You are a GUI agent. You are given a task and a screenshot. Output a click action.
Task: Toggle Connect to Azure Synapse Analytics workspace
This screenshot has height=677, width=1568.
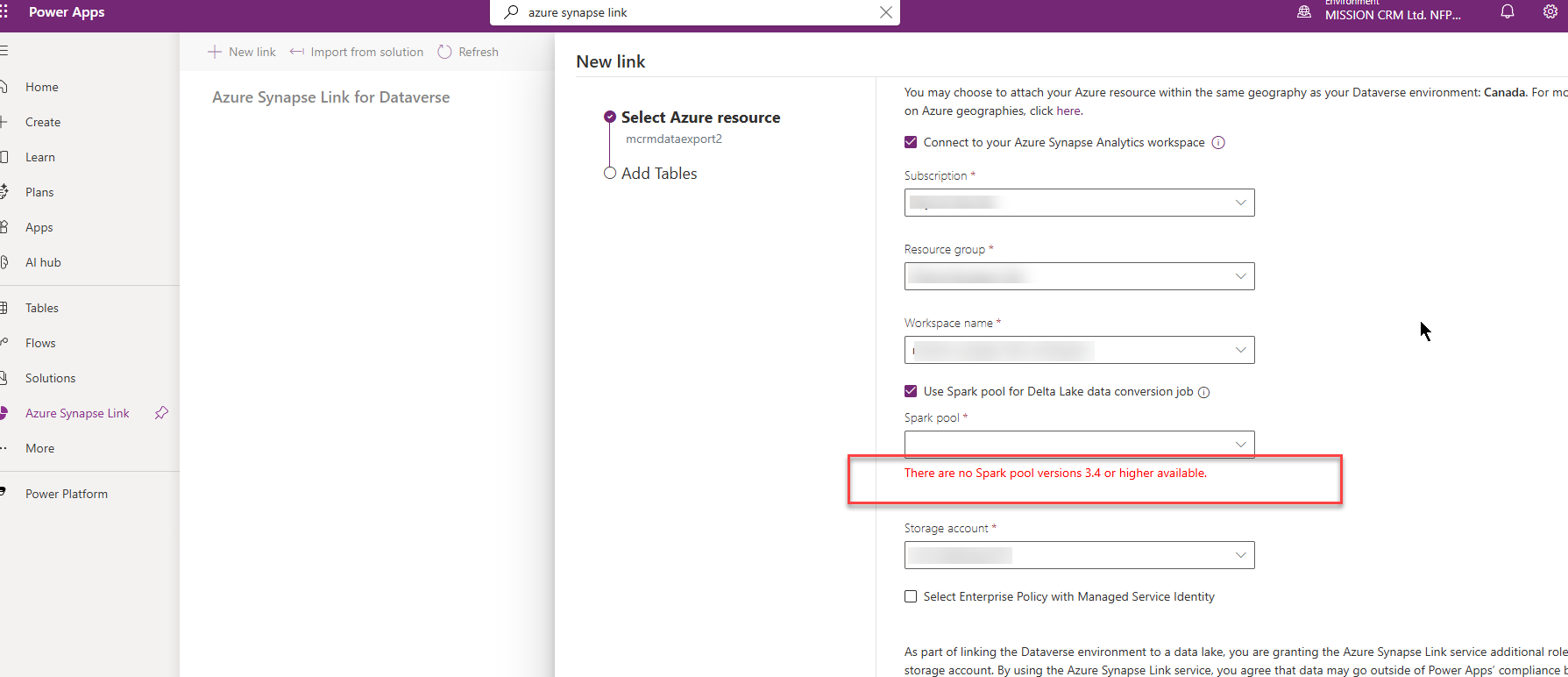tap(911, 142)
